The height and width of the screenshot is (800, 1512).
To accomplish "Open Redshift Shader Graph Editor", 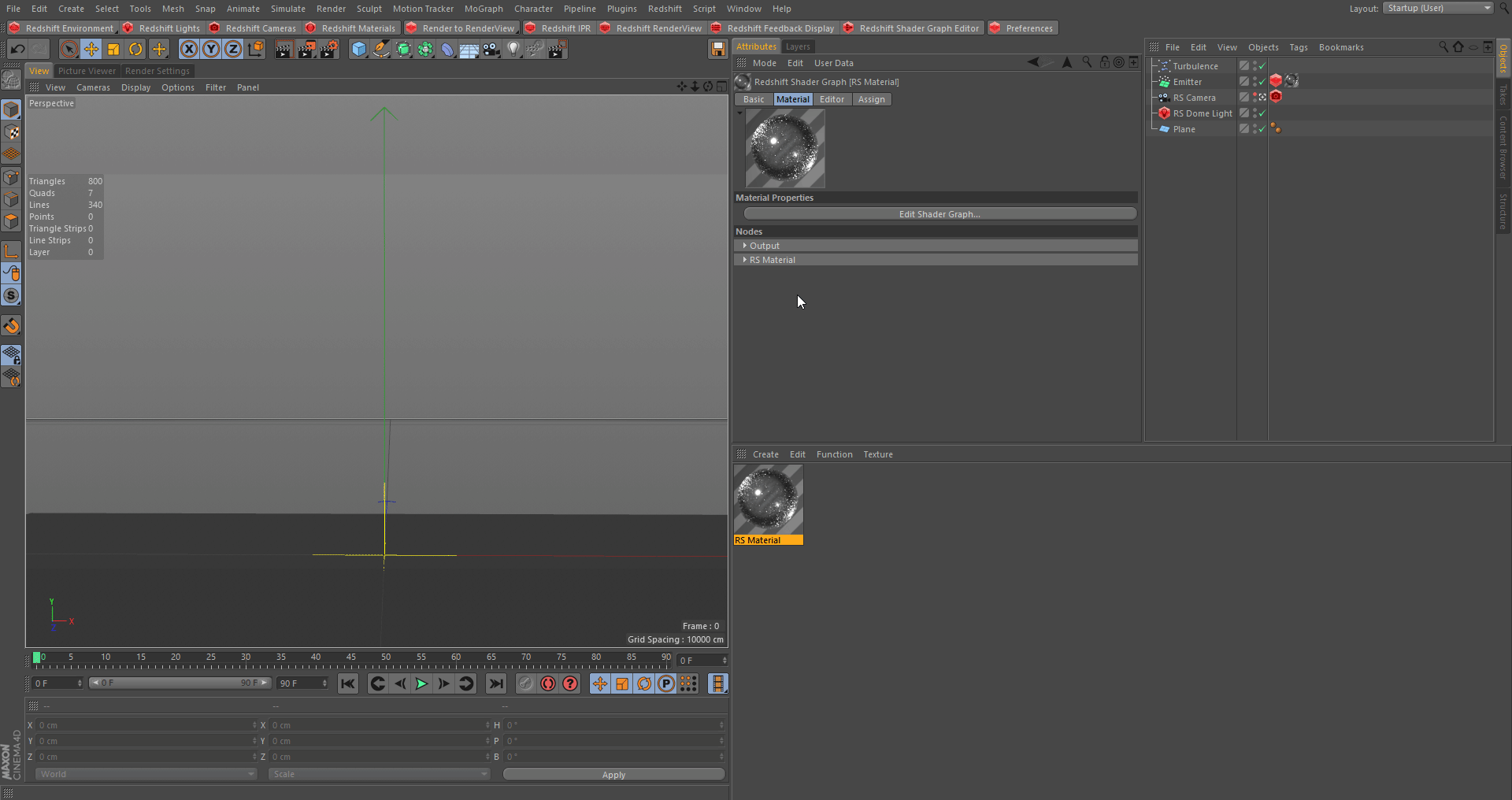I will [x=911, y=28].
